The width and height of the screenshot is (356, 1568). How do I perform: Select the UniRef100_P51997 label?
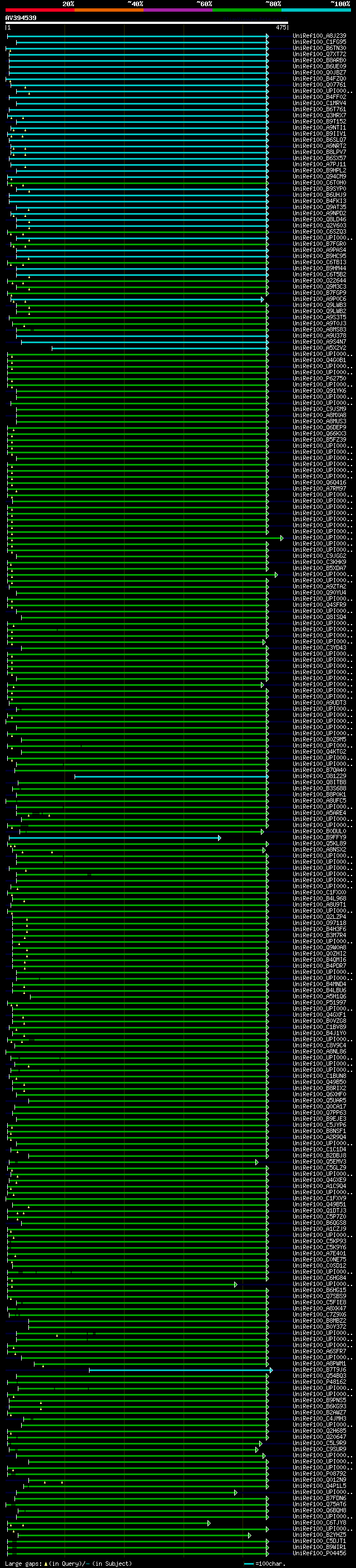(319, 1002)
